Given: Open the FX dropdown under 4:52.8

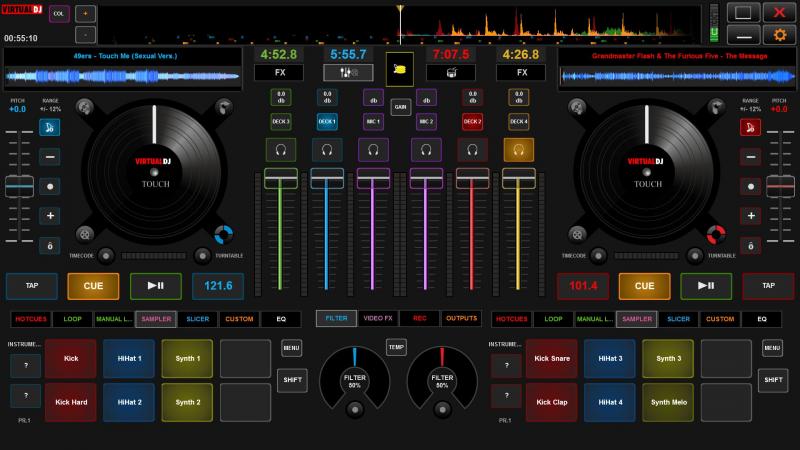Looking at the screenshot, I should (280, 73).
